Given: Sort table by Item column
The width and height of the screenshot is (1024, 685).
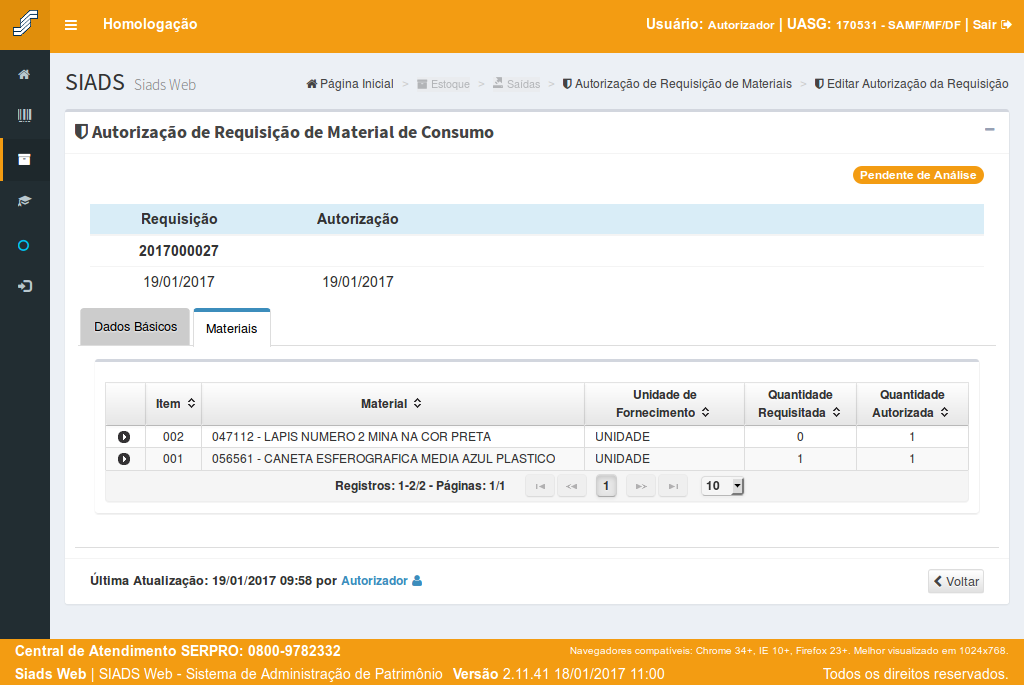Looking at the screenshot, I should click(174, 404).
